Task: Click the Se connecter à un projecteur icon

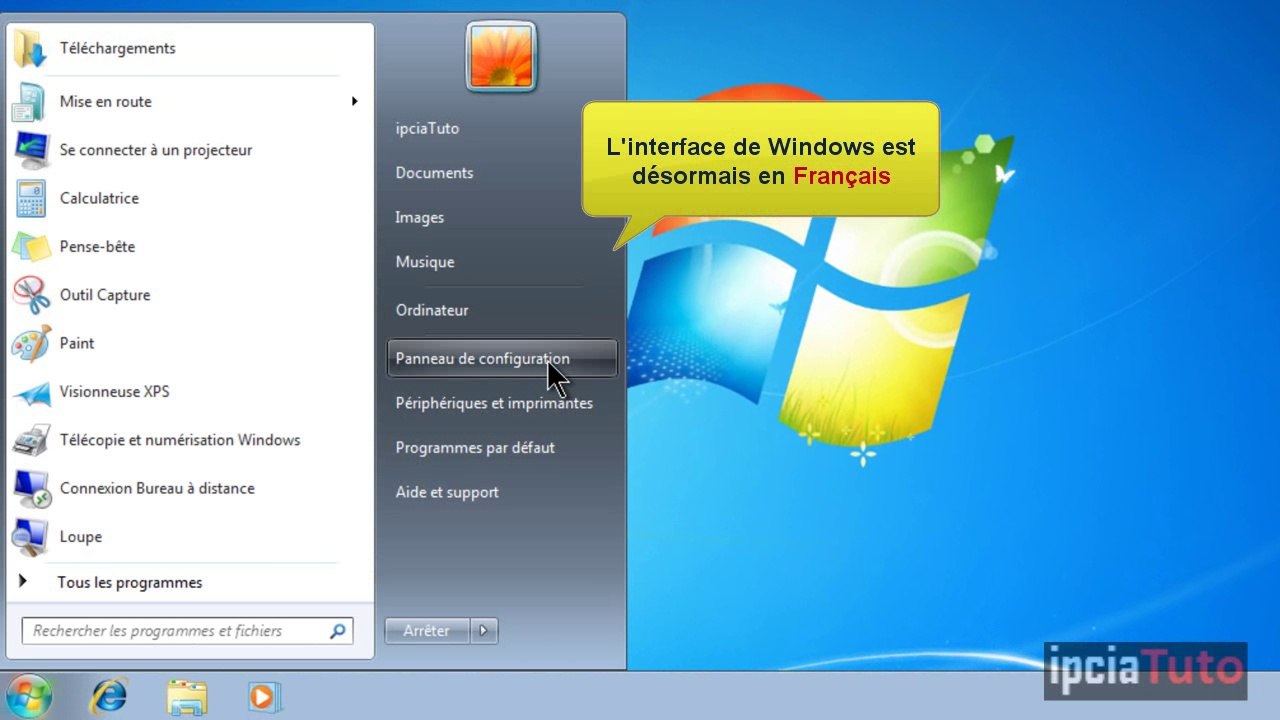Action: pos(30,150)
